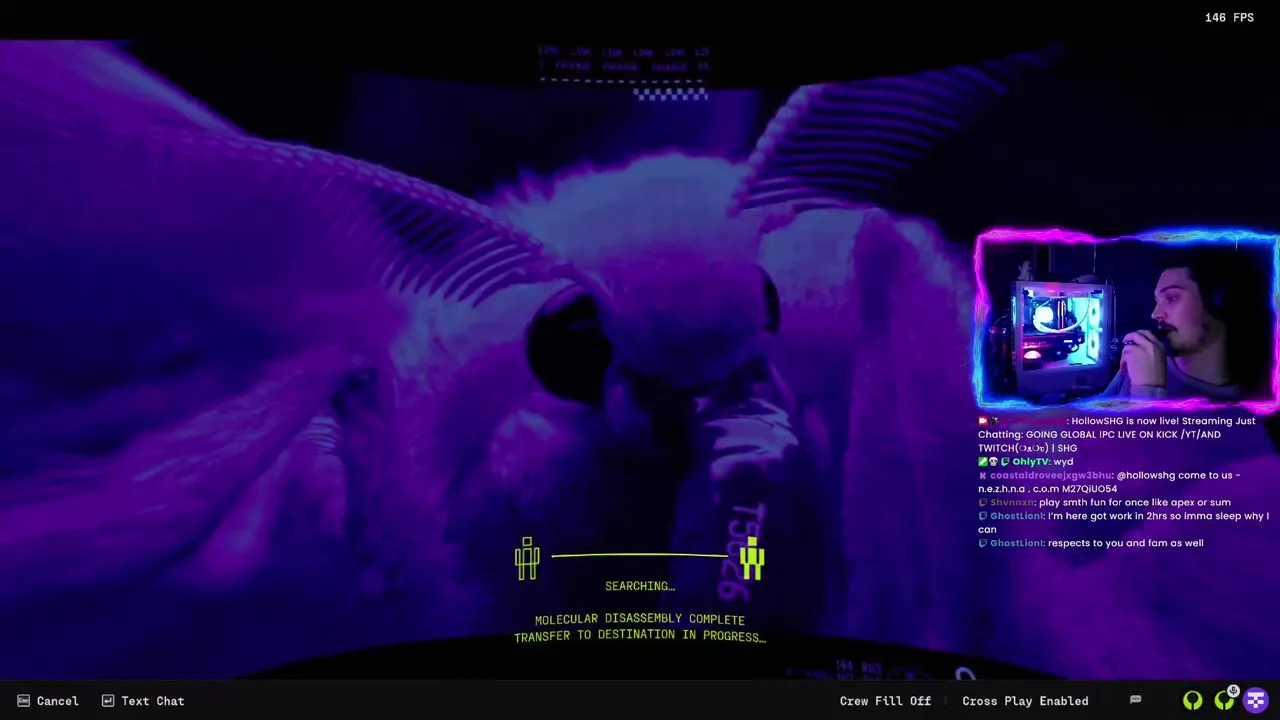This screenshot has height=720, width=1280.
Task: Click the 'HollowSHG is now live!' message
Action: click(x=1116, y=435)
